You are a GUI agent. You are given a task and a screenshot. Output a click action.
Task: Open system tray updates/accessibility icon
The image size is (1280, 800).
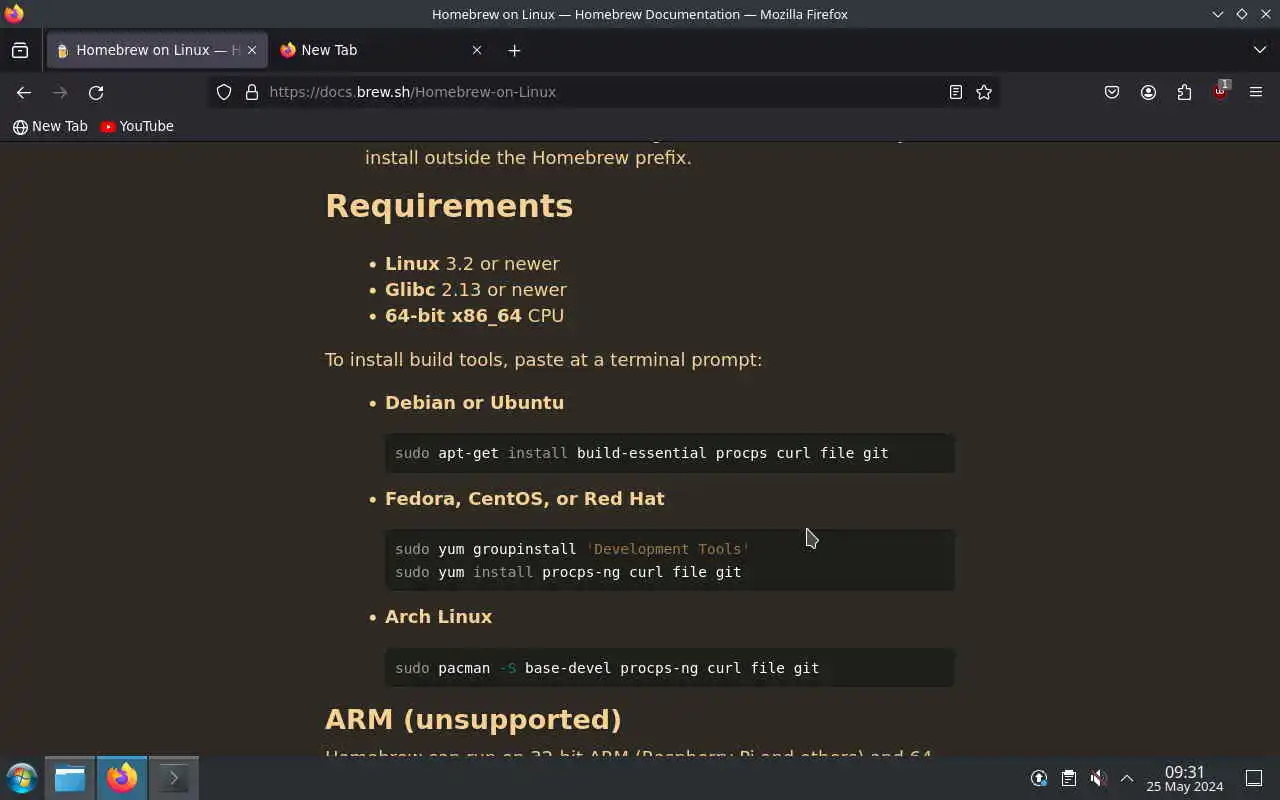[x=1039, y=778]
